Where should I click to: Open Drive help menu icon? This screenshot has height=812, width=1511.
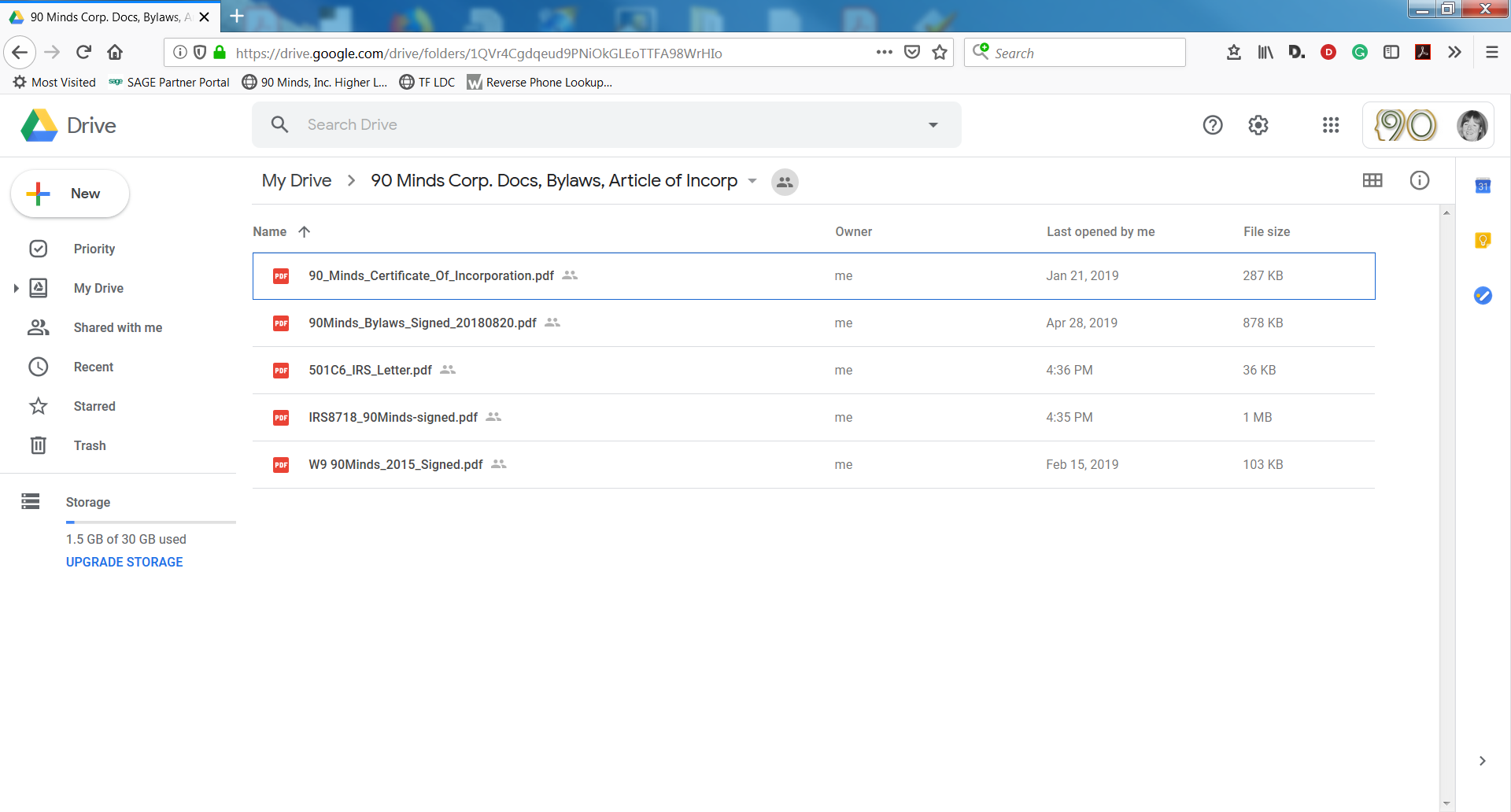pyautogui.click(x=1213, y=125)
